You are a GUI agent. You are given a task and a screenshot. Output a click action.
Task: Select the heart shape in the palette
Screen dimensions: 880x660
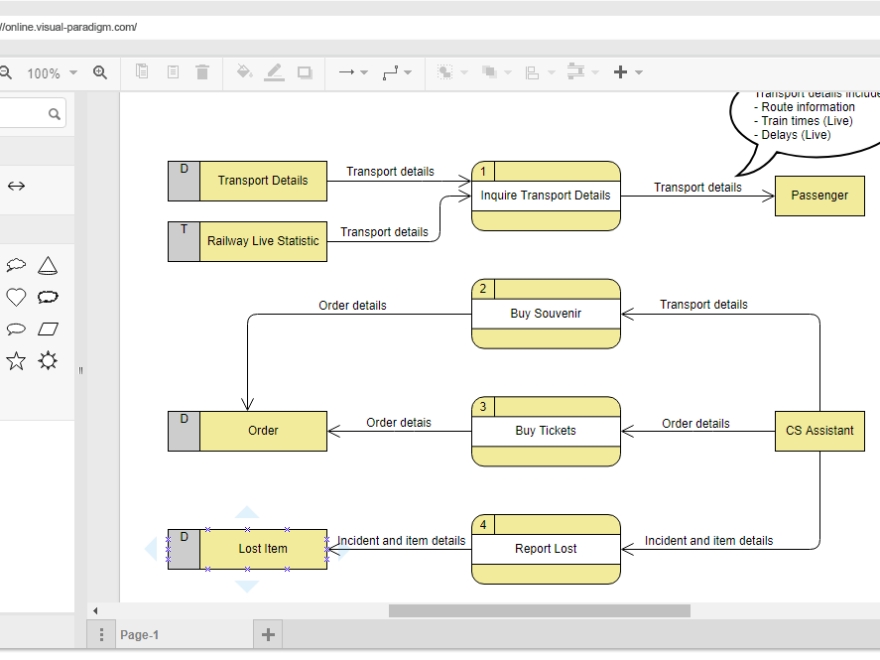(16, 296)
